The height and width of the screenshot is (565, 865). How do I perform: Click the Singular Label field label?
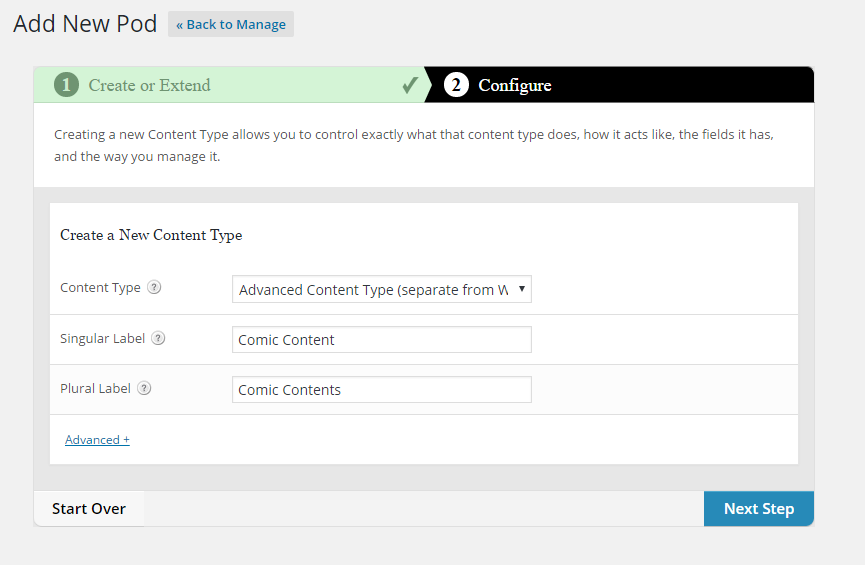[102, 338]
